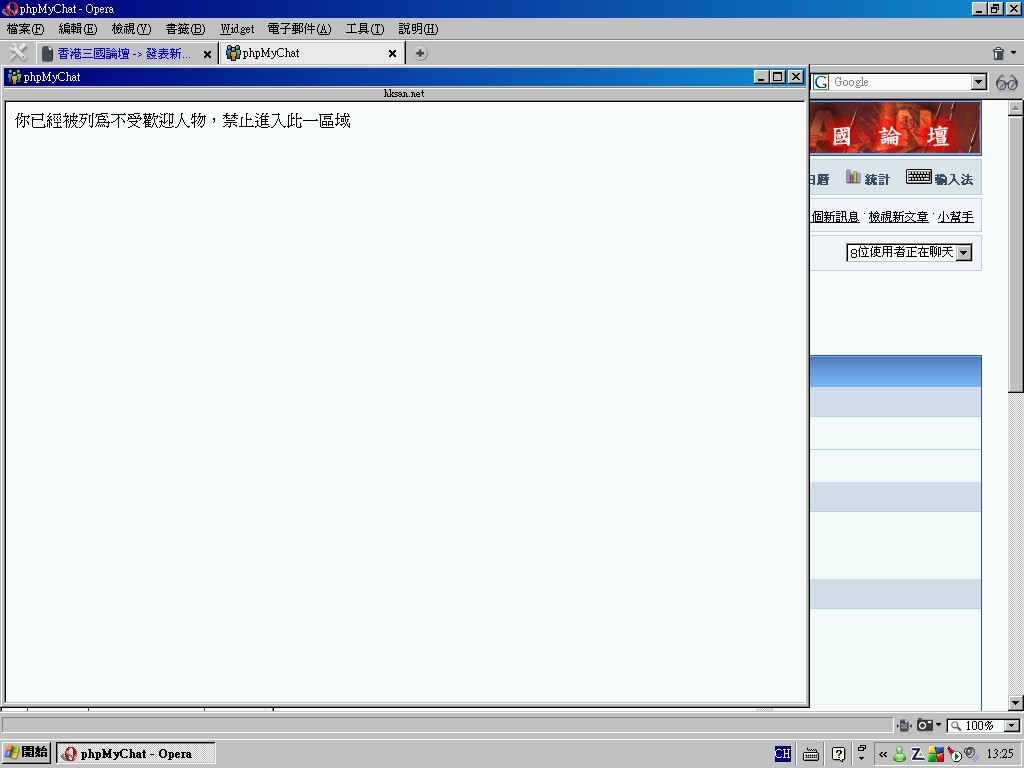Image resolution: width=1024 pixels, height=768 pixels.
Task: Click the ZoneAlarm Z tray icon
Action: click(x=918, y=754)
